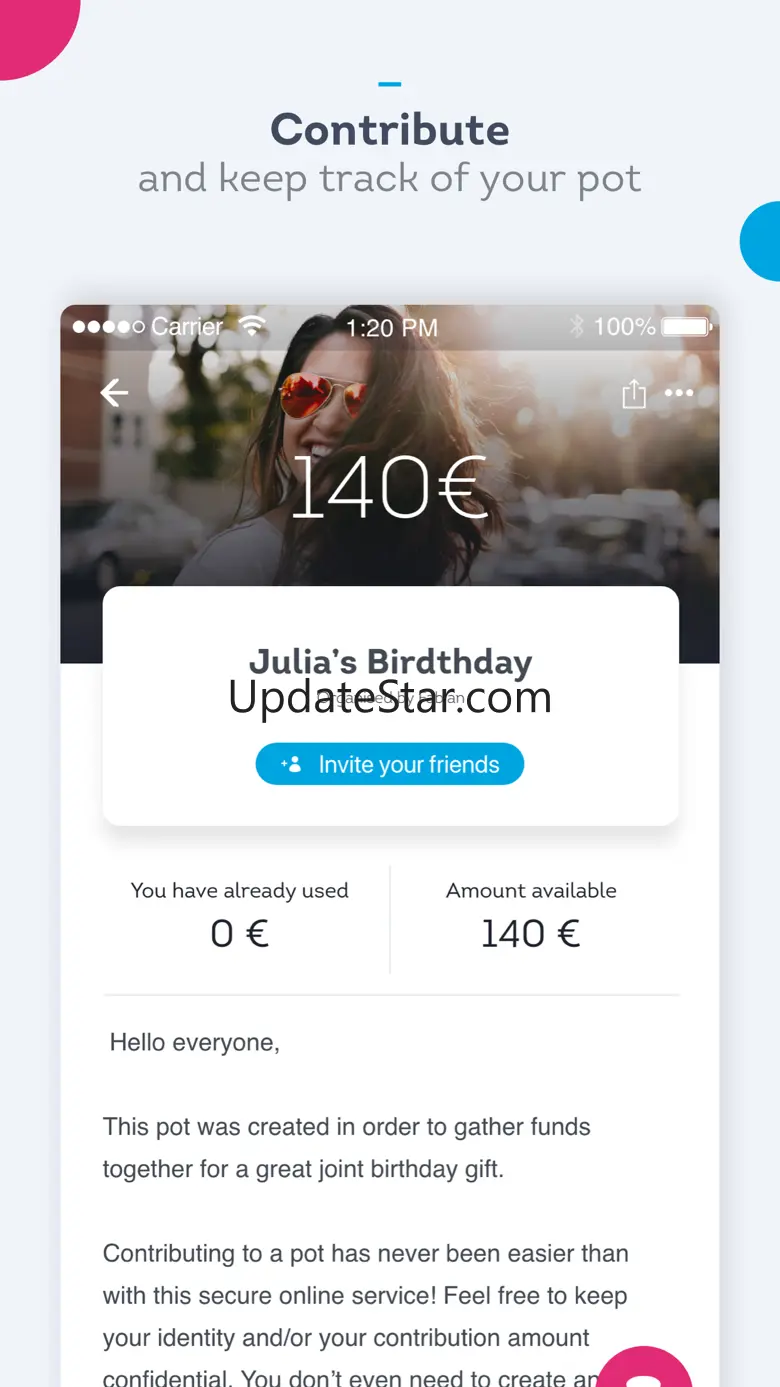Screen dimensions: 780x1387
Task: Click the Hello everyone greeting text
Action: [195, 1042]
